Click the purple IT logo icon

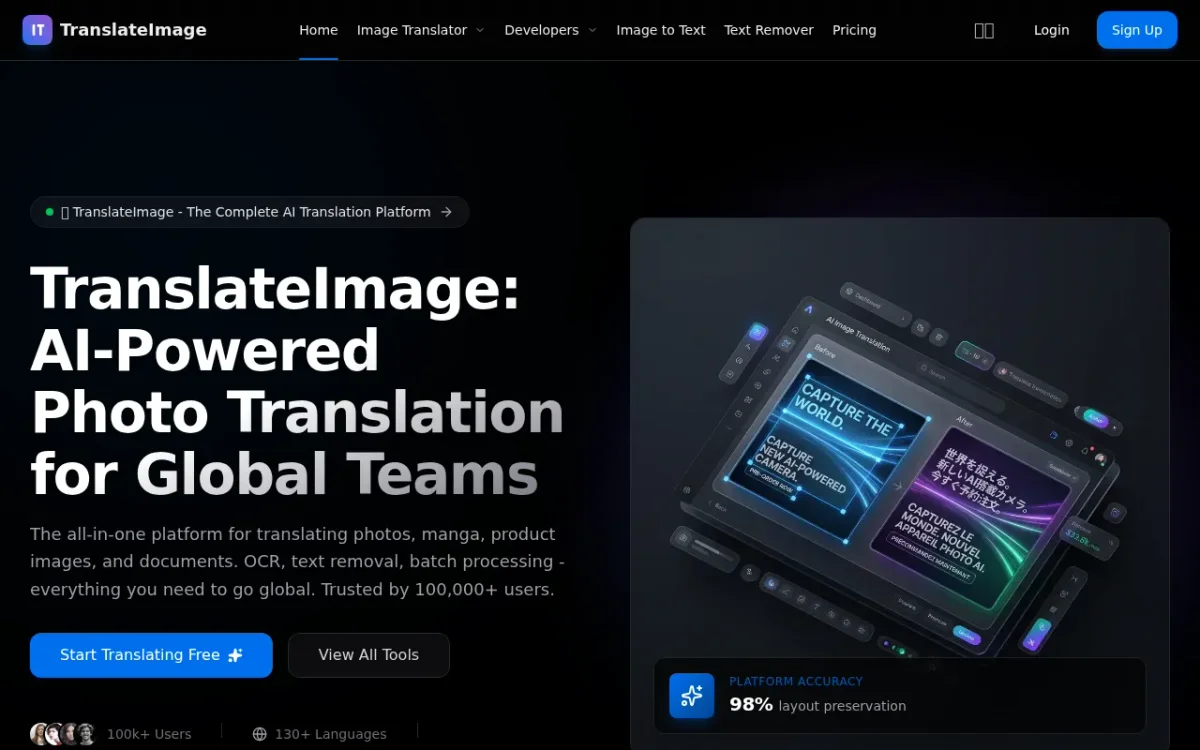38,30
